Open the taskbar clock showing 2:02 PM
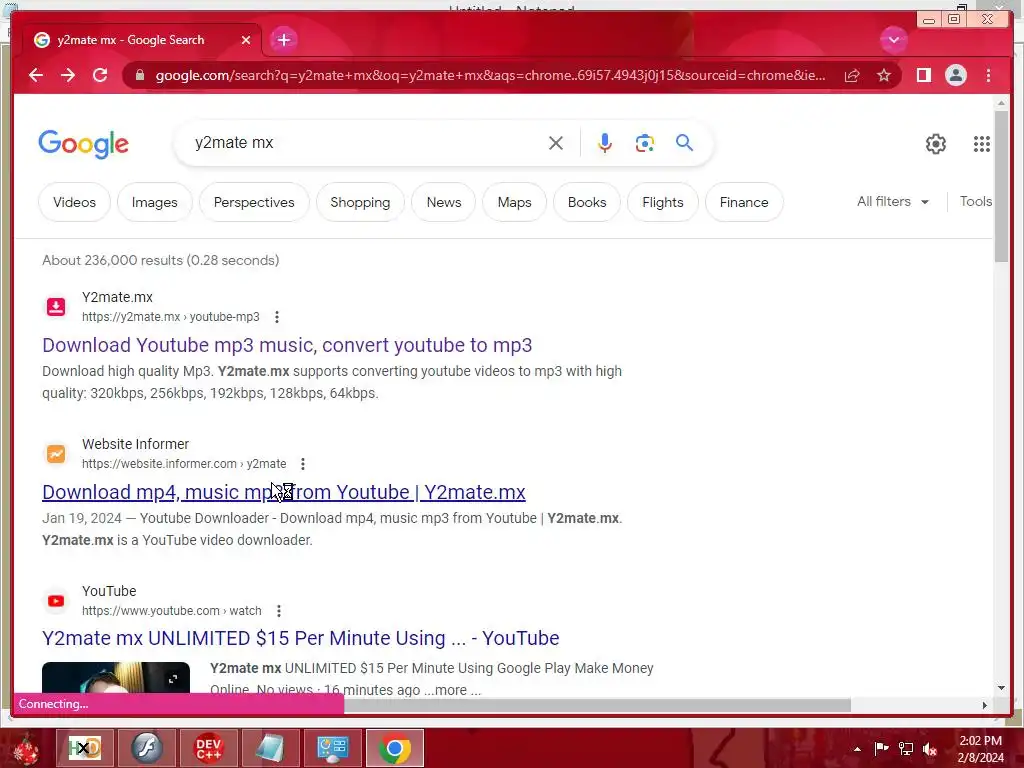 pyautogui.click(x=980, y=749)
